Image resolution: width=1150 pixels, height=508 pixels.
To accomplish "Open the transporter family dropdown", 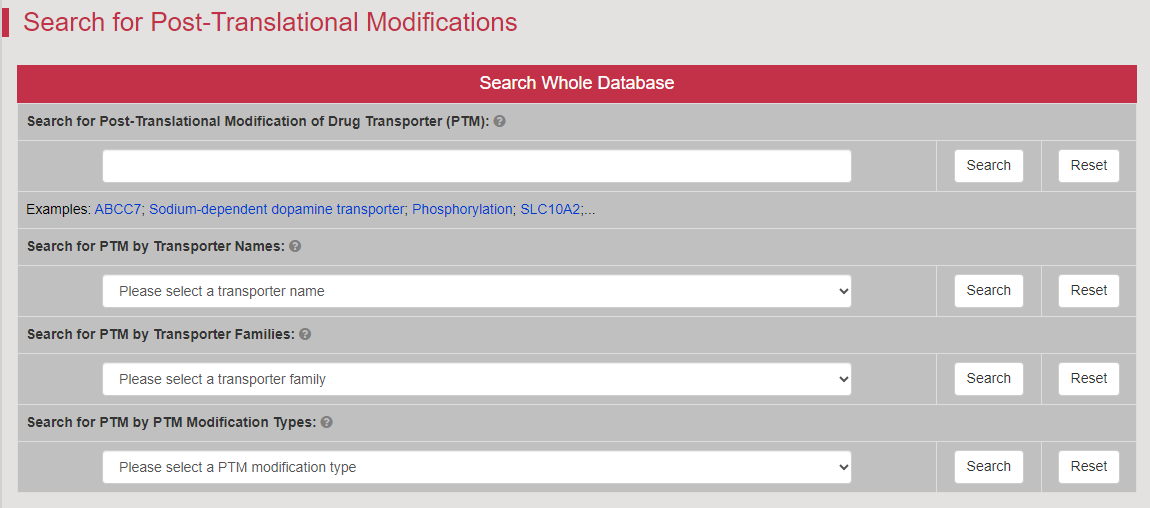I will pyautogui.click(x=477, y=379).
